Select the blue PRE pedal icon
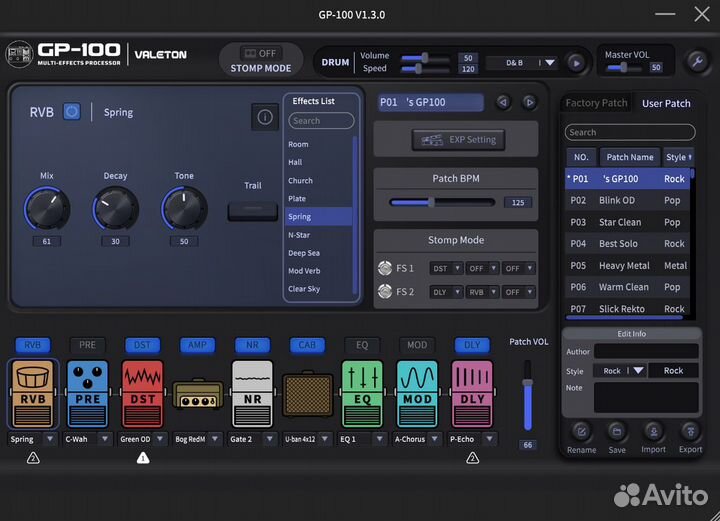Image resolution: width=720 pixels, height=521 pixels. coord(87,394)
